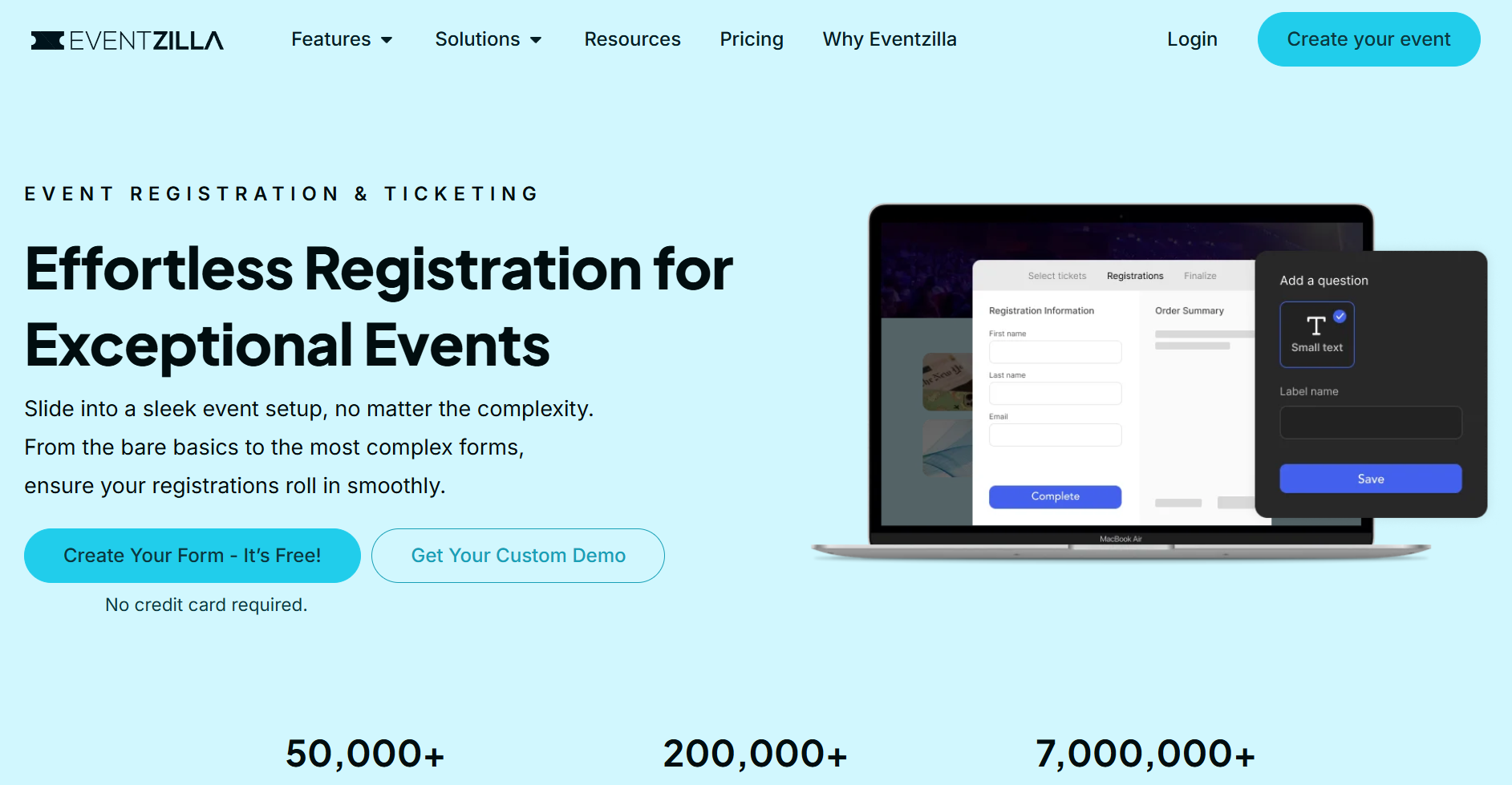Save the new question
The height and width of the screenshot is (785, 1512).
tap(1370, 478)
